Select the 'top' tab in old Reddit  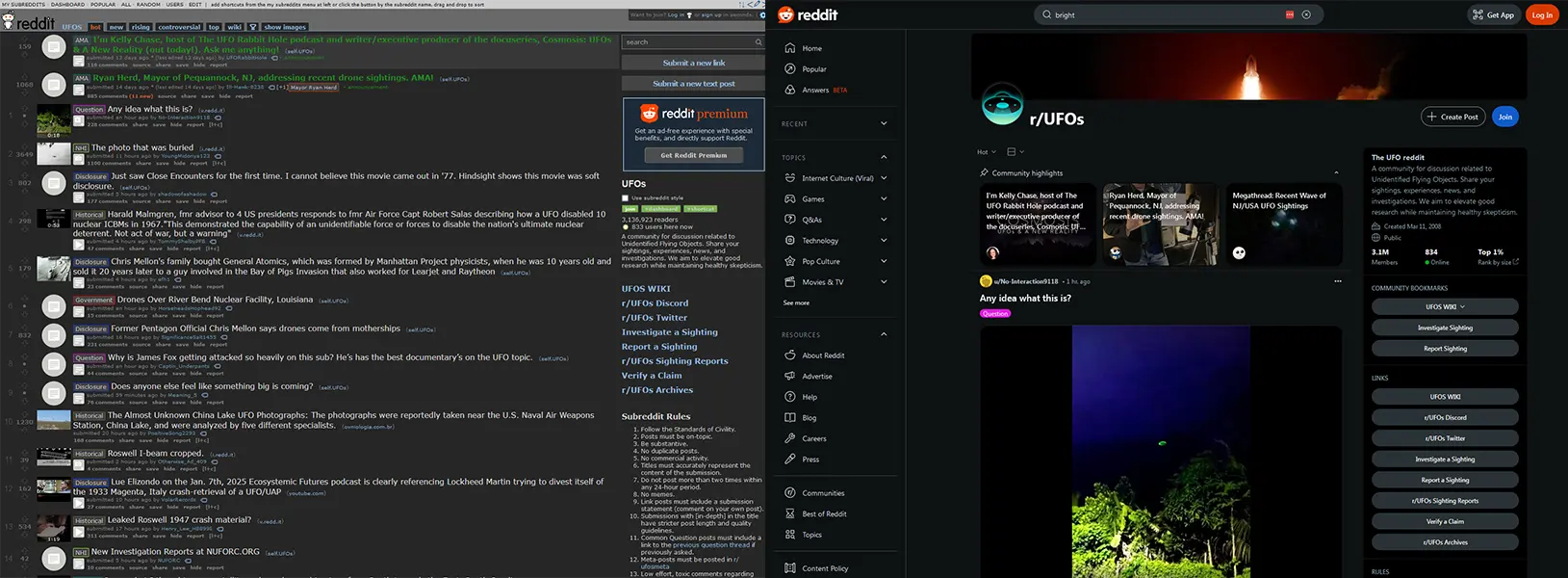click(x=214, y=27)
